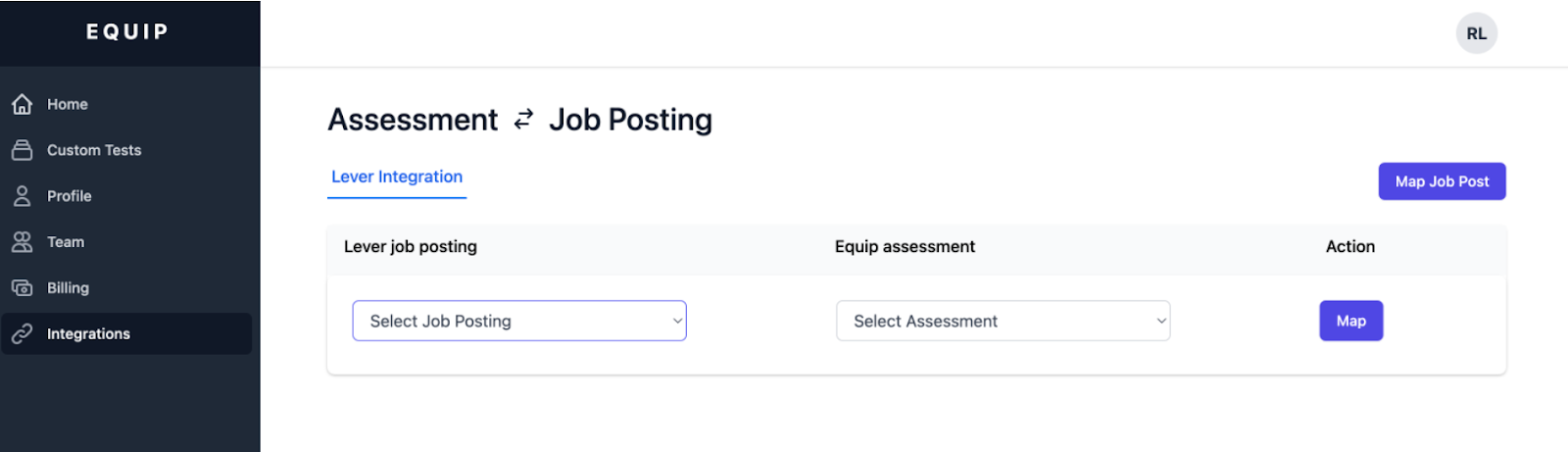Go to Home via its sidebar label
Image resolution: width=1568 pixels, height=452 pixels.
pyautogui.click(x=68, y=104)
